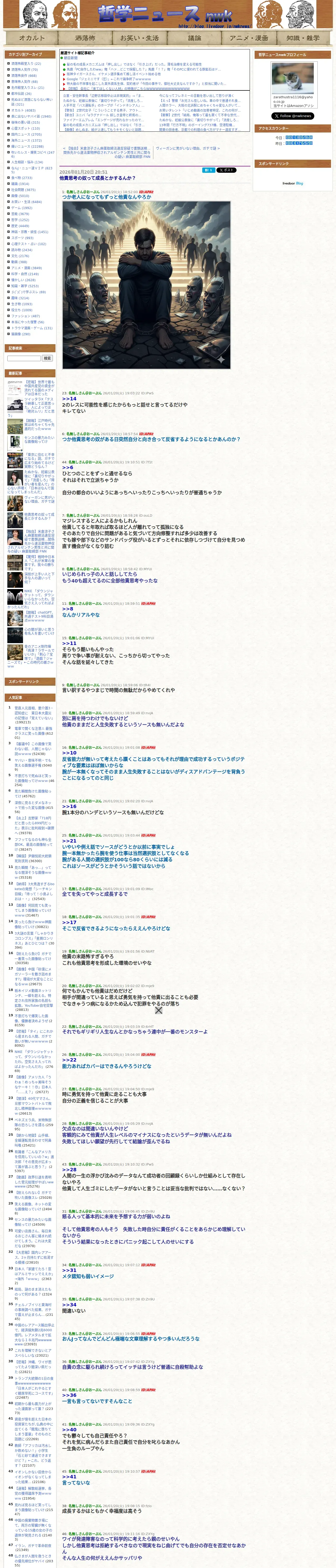Open next article ヴィーガンに男がいない理由
336x1568 pixels.
pos(188,148)
